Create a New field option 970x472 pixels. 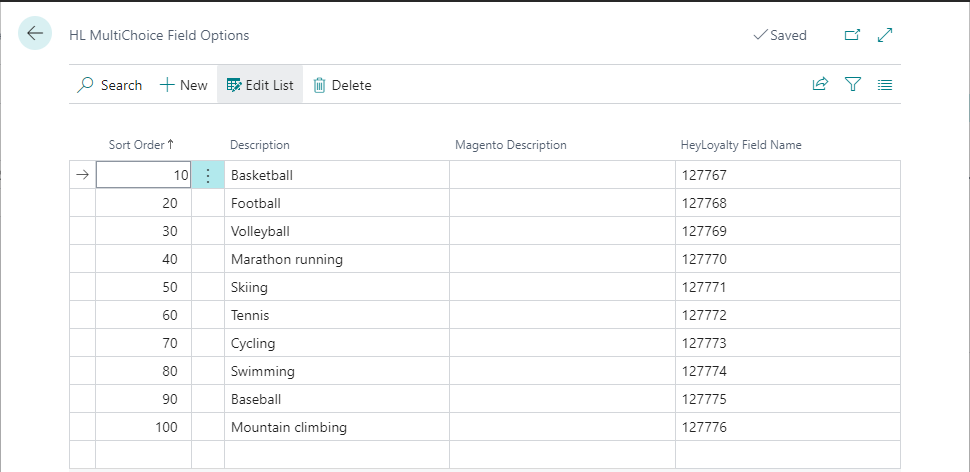tap(184, 85)
